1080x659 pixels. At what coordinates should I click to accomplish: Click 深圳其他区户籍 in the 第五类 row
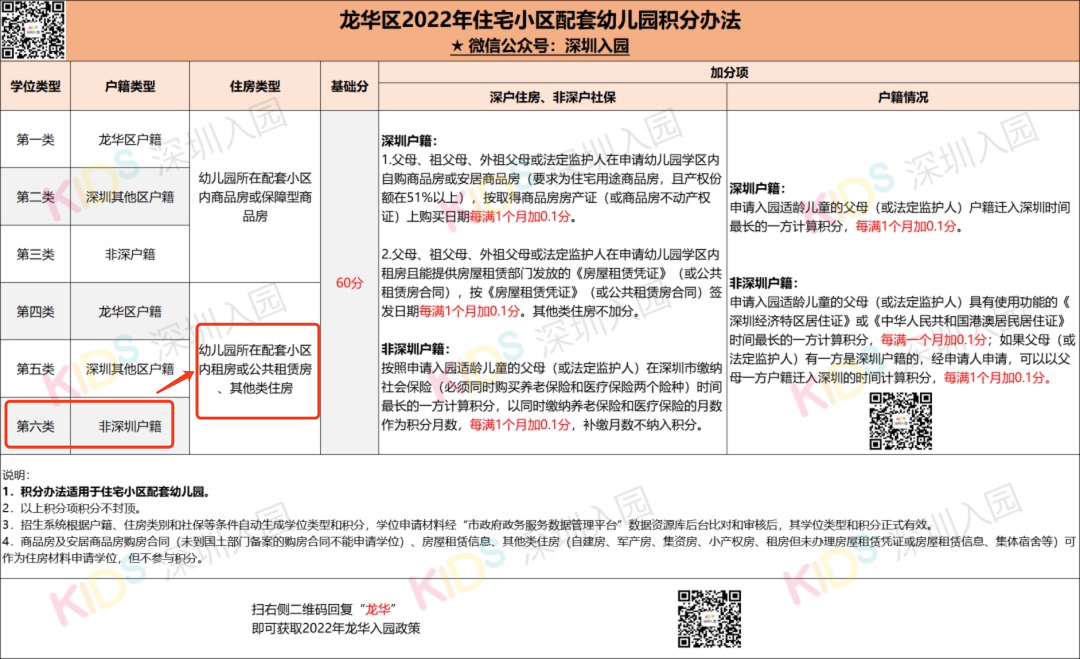point(130,368)
